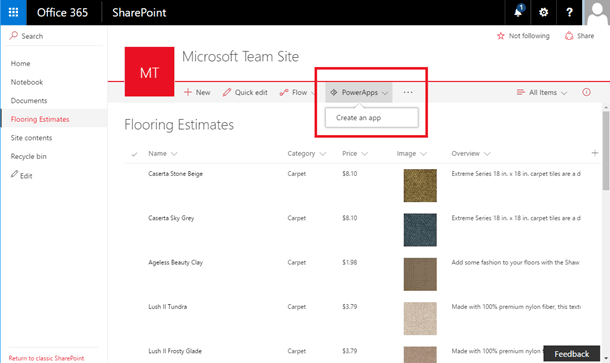The height and width of the screenshot is (363, 610).
Task: Click the Quick edit pencil icon
Action: click(227, 92)
